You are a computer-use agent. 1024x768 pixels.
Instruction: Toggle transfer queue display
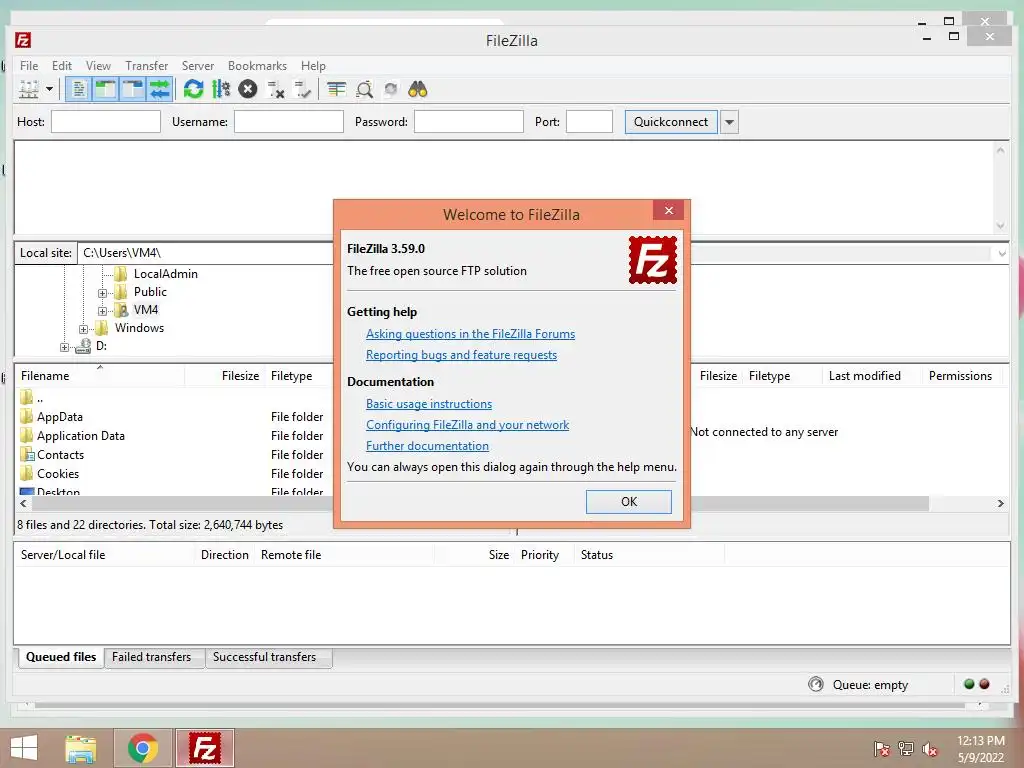click(x=159, y=89)
